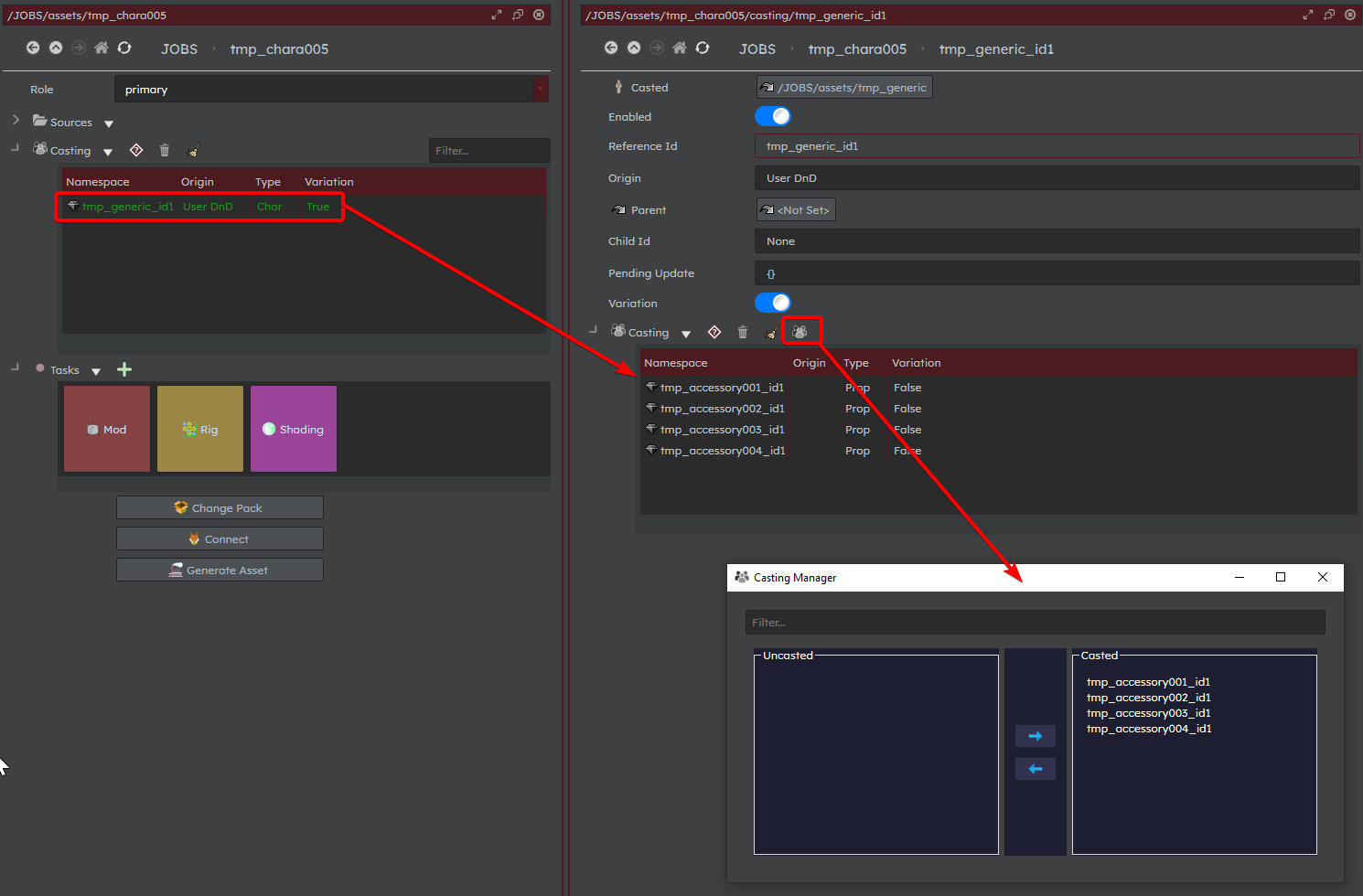
Task: Click JOBS breadcrumb in left panel
Action: click(x=179, y=49)
